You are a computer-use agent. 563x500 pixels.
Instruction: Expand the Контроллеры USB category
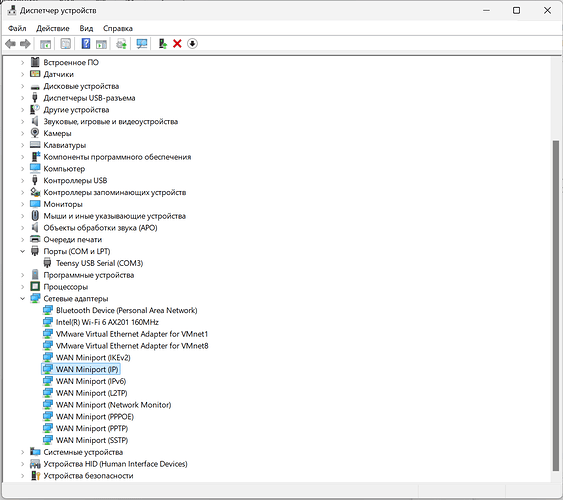pos(23,181)
